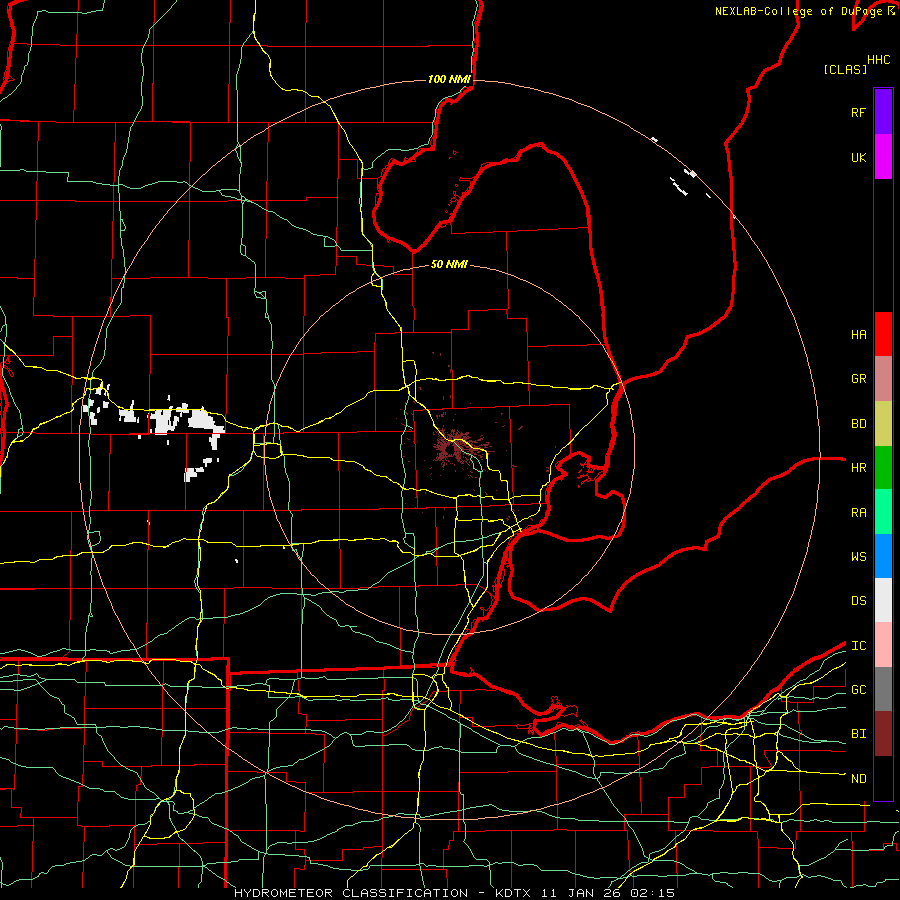The image size is (900, 900).
Task: Click the Hydrometeor Classification KDTX title text
Action: (x=454, y=893)
